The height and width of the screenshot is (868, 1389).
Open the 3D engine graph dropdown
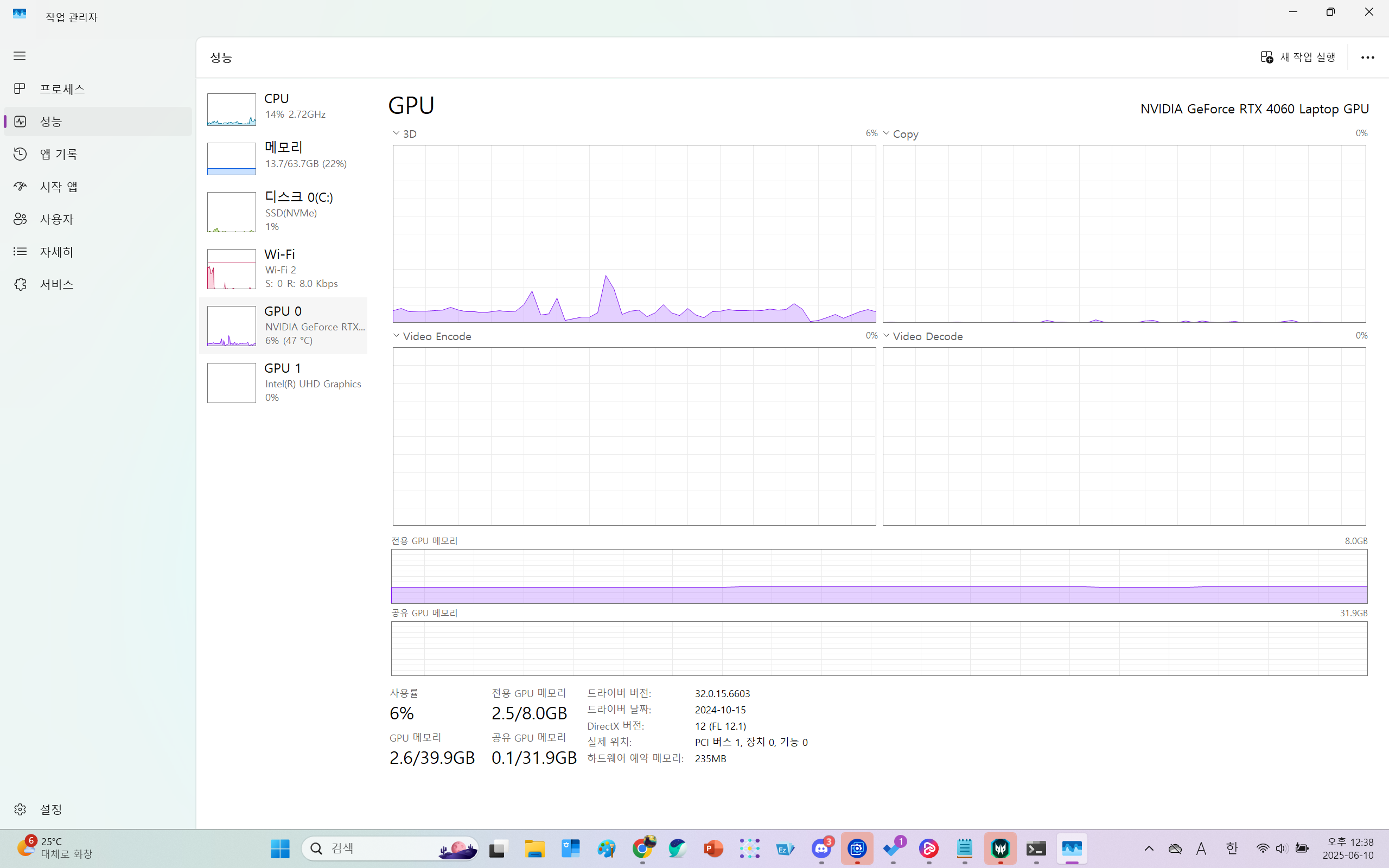405,134
